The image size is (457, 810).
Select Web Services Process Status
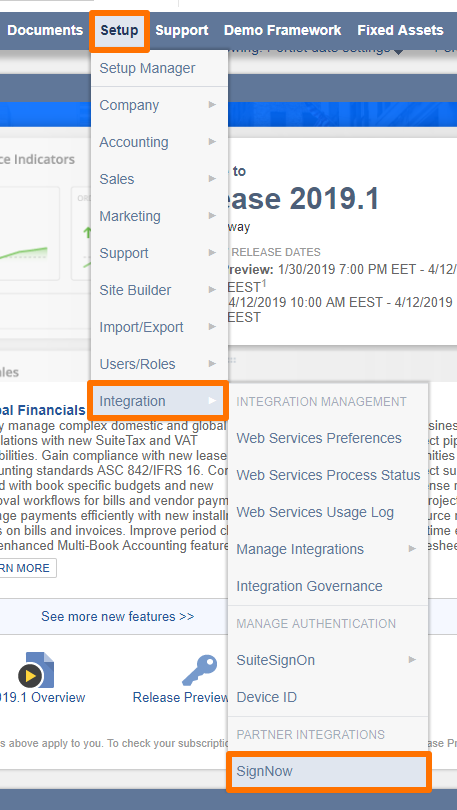328,475
